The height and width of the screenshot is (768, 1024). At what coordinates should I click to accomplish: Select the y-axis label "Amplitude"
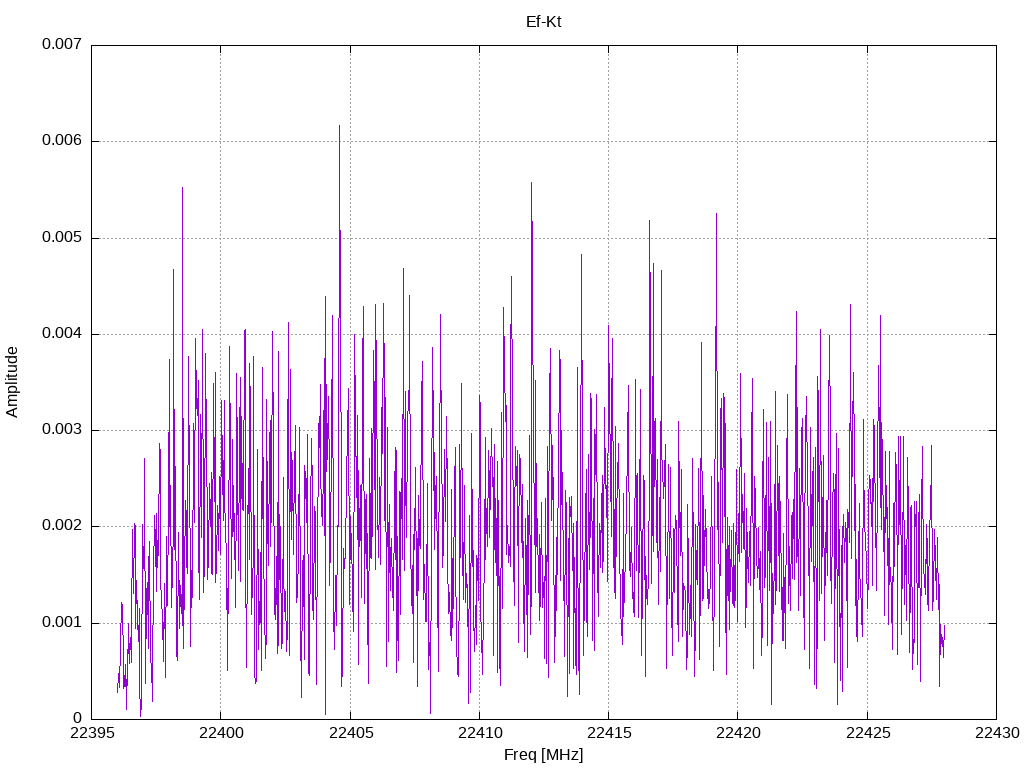(x=12, y=382)
